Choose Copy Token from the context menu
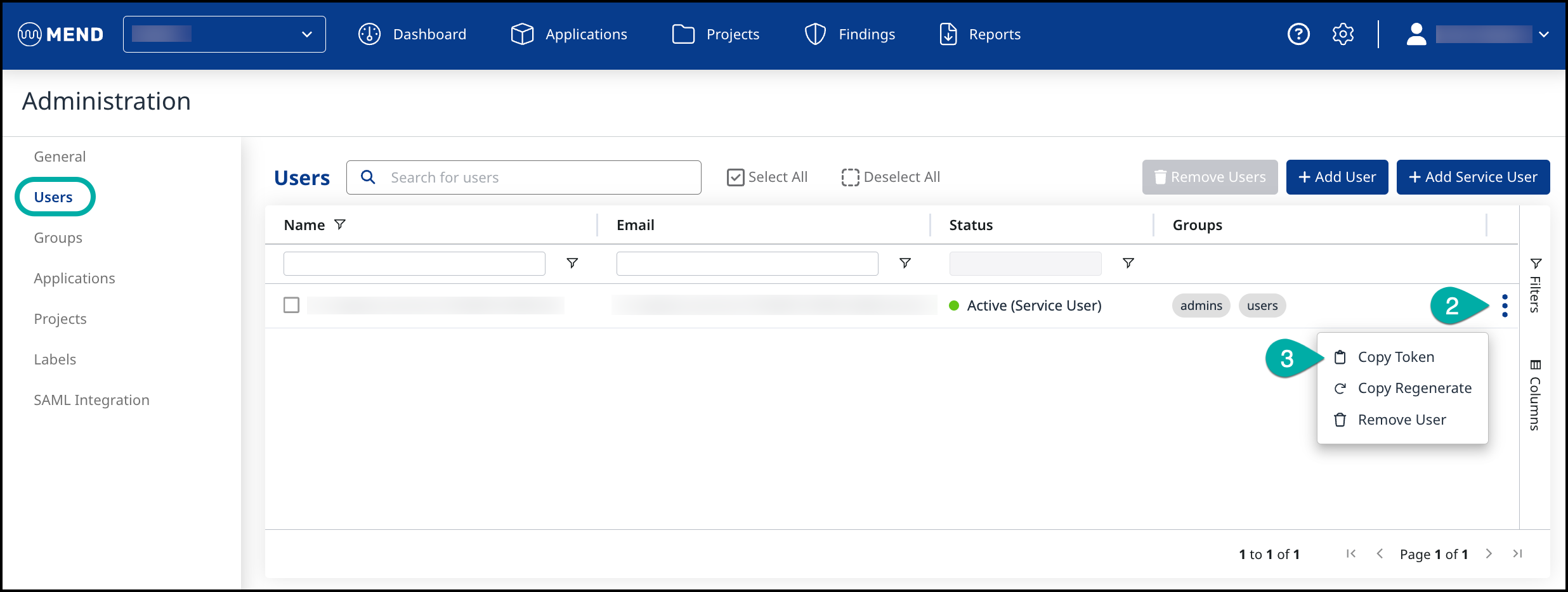Image resolution: width=1568 pixels, height=592 pixels. pos(1395,357)
